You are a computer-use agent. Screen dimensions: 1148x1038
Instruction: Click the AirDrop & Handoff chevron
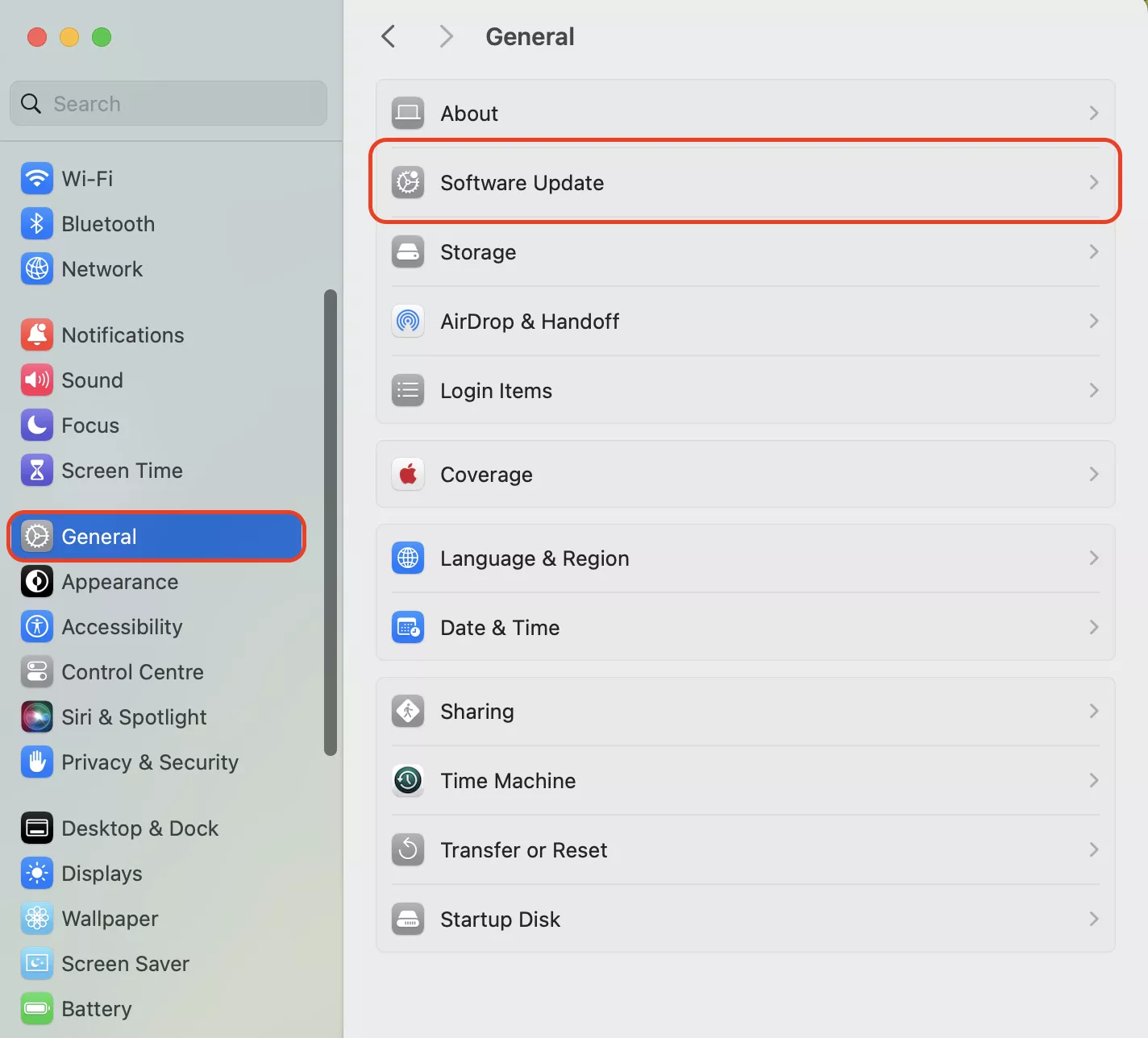(x=1094, y=321)
